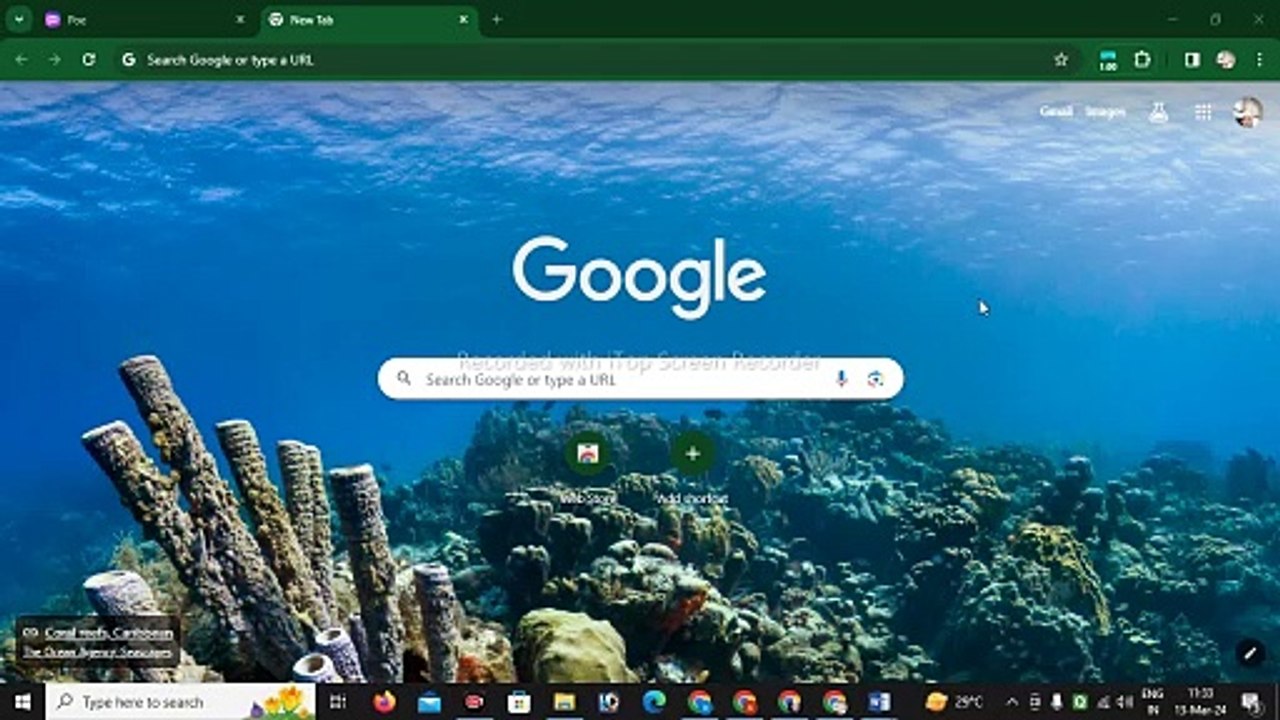Open the Gmail link

1056,112
